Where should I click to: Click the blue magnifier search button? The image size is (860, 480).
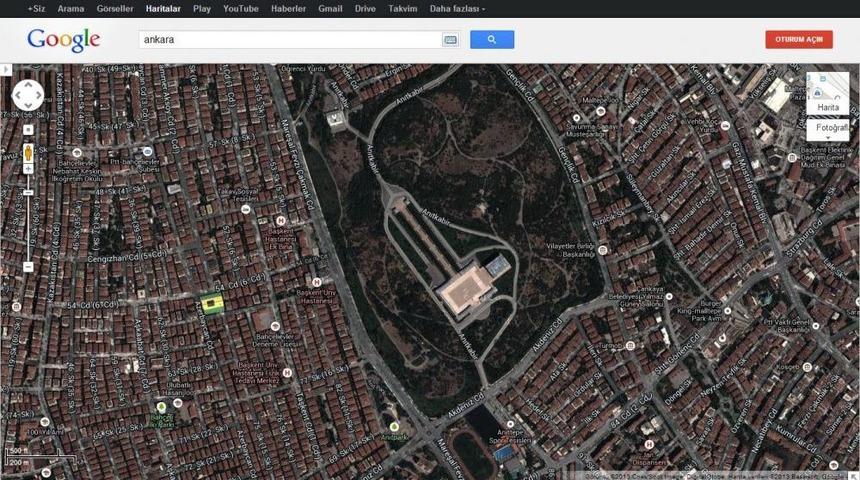492,39
